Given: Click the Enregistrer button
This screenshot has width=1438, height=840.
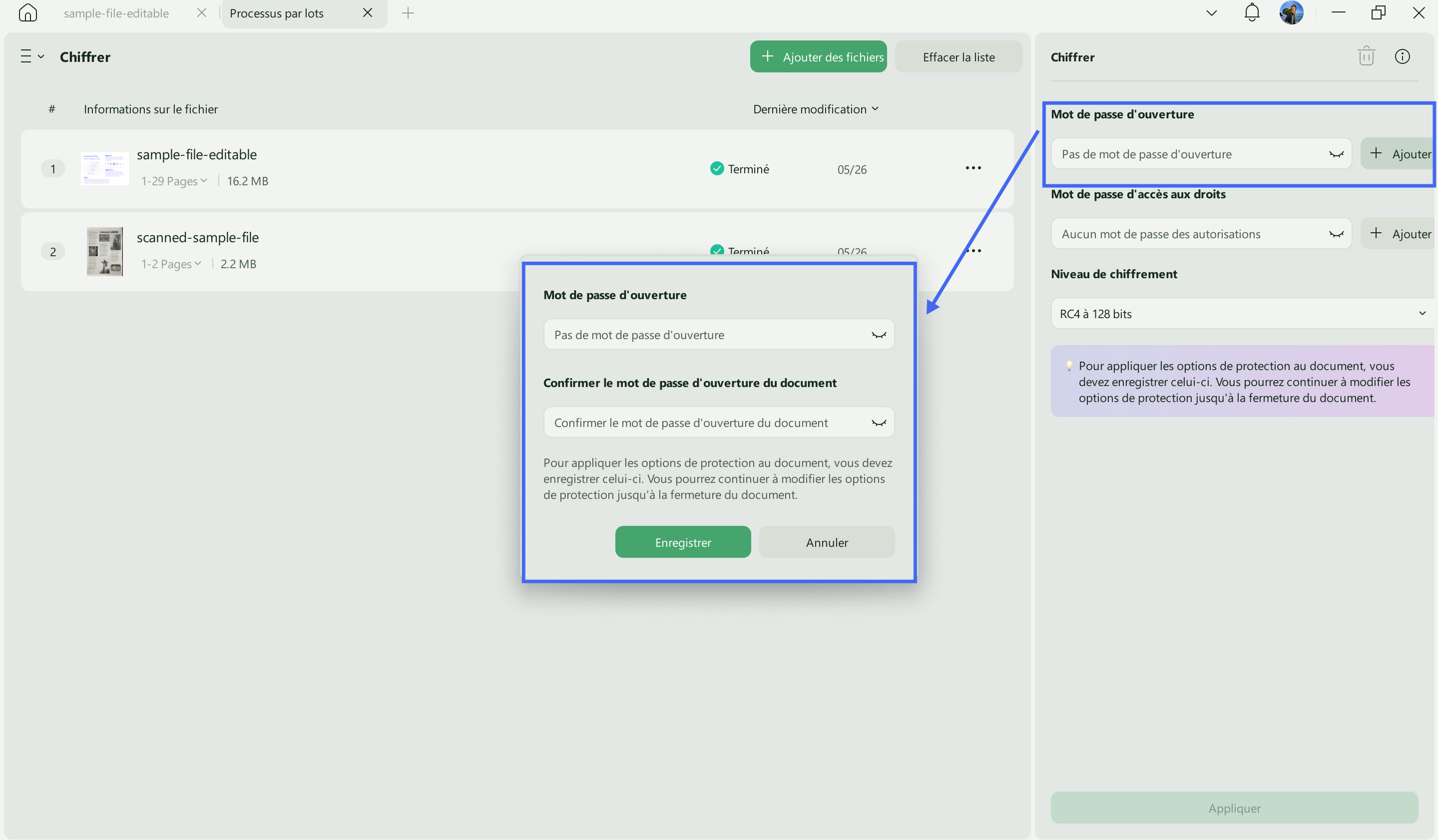Looking at the screenshot, I should click(x=683, y=542).
